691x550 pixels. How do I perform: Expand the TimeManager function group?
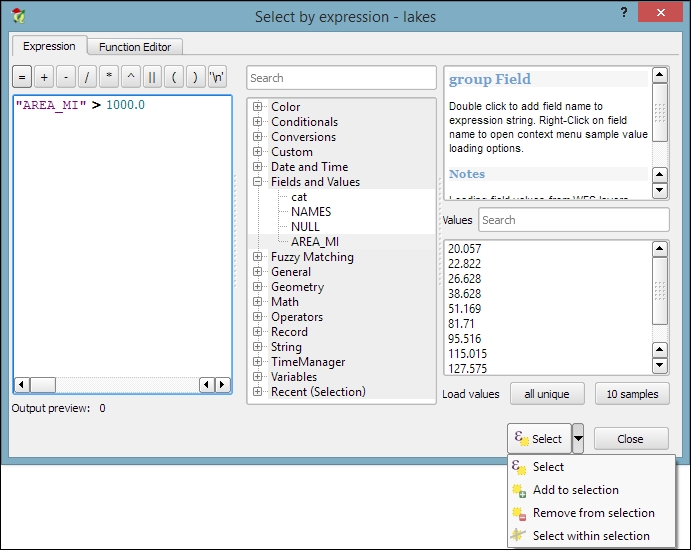click(x=257, y=361)
